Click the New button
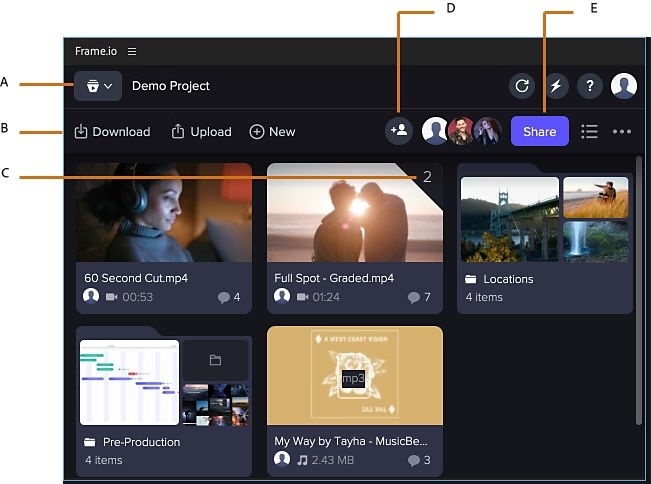 272,132
